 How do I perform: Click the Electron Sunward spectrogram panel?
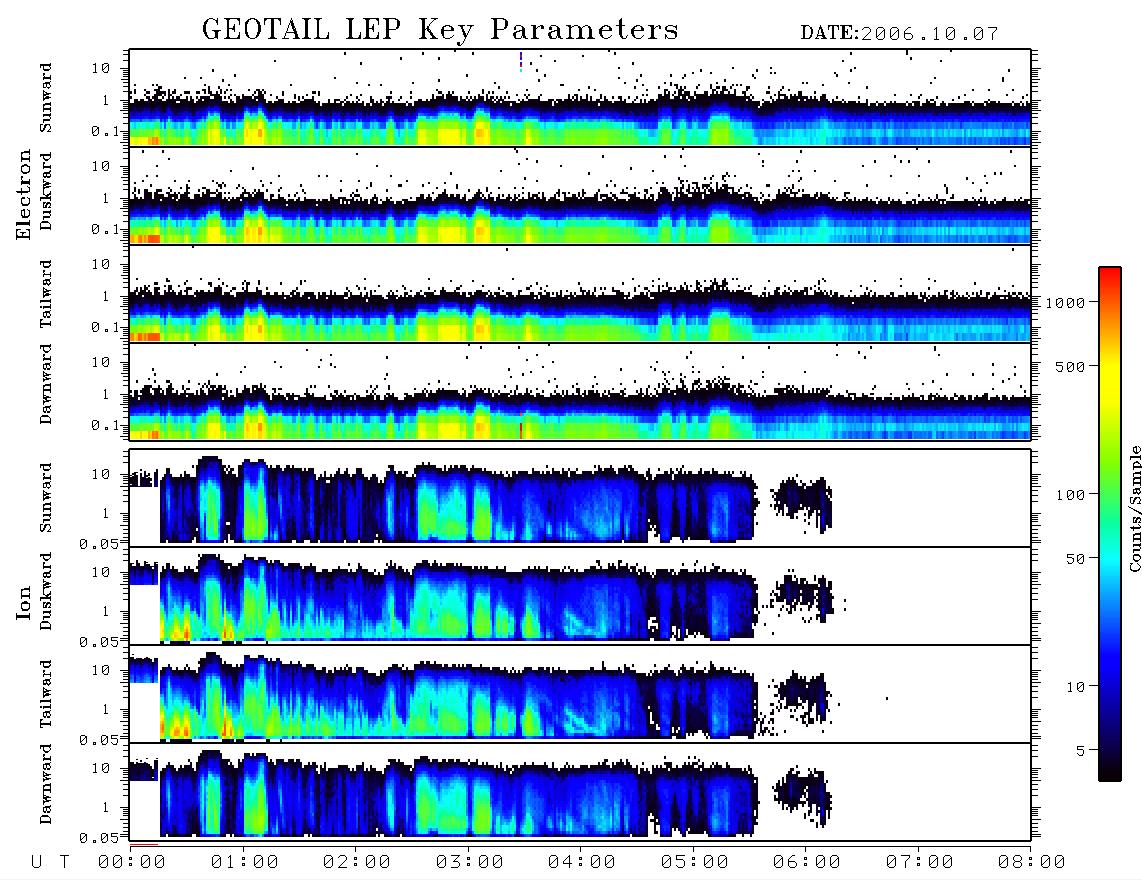pyautogui.click(x=580, y=98)
